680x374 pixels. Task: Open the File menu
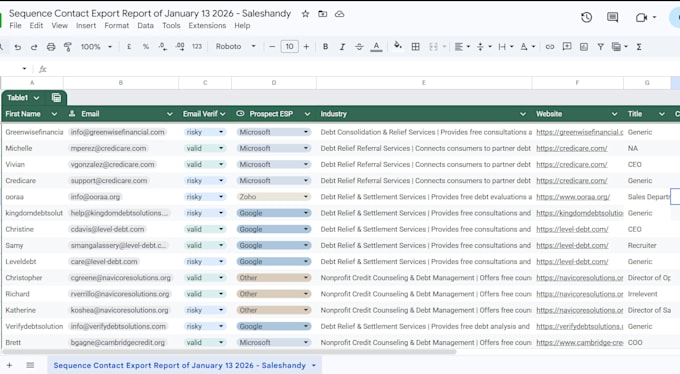tap(15, 26)
